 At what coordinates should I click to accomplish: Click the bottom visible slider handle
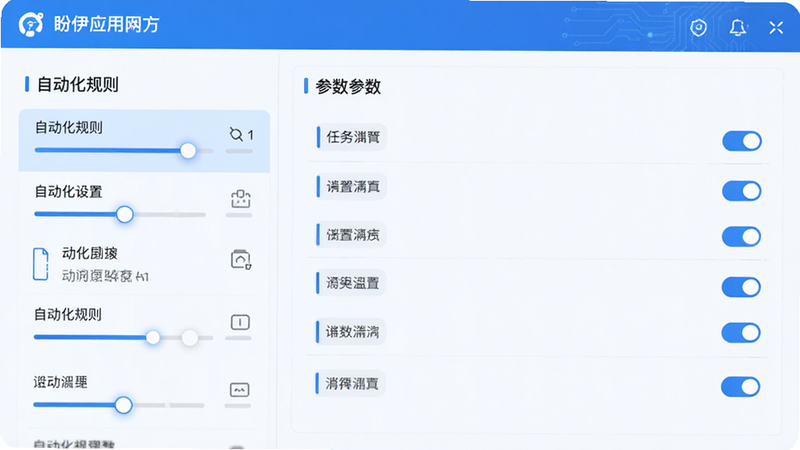point(123,405)
